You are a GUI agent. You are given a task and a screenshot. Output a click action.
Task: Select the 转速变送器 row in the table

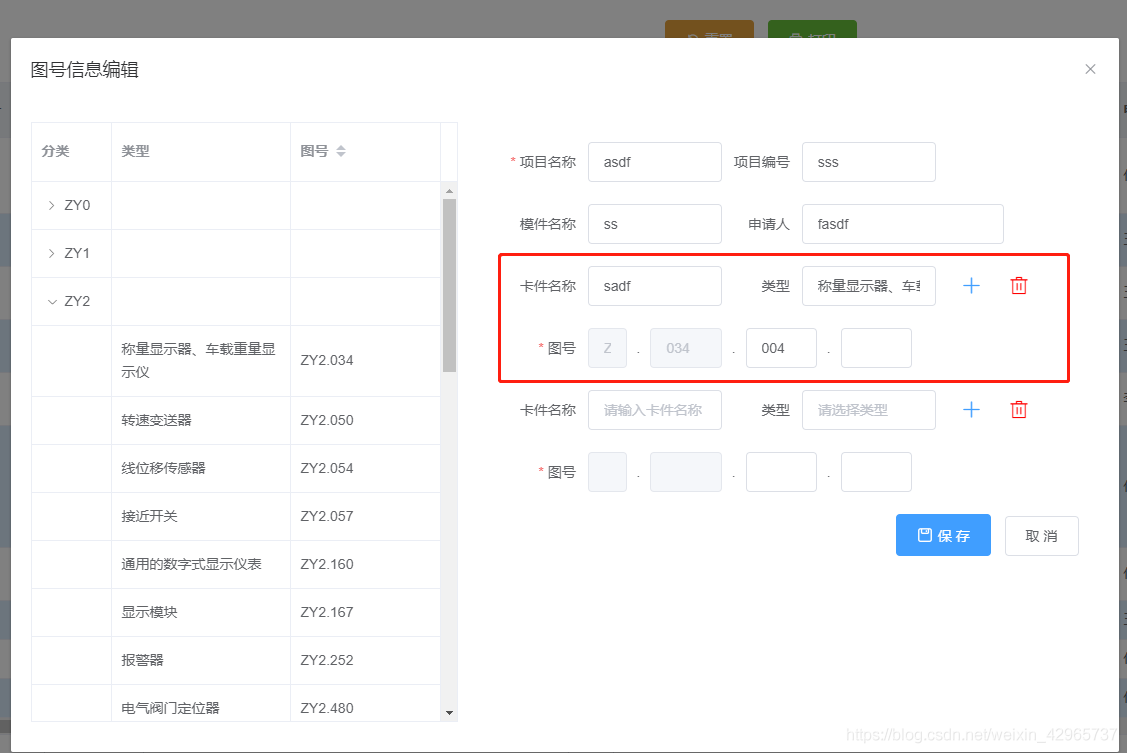pyautogui.click(x=200, y=419)
